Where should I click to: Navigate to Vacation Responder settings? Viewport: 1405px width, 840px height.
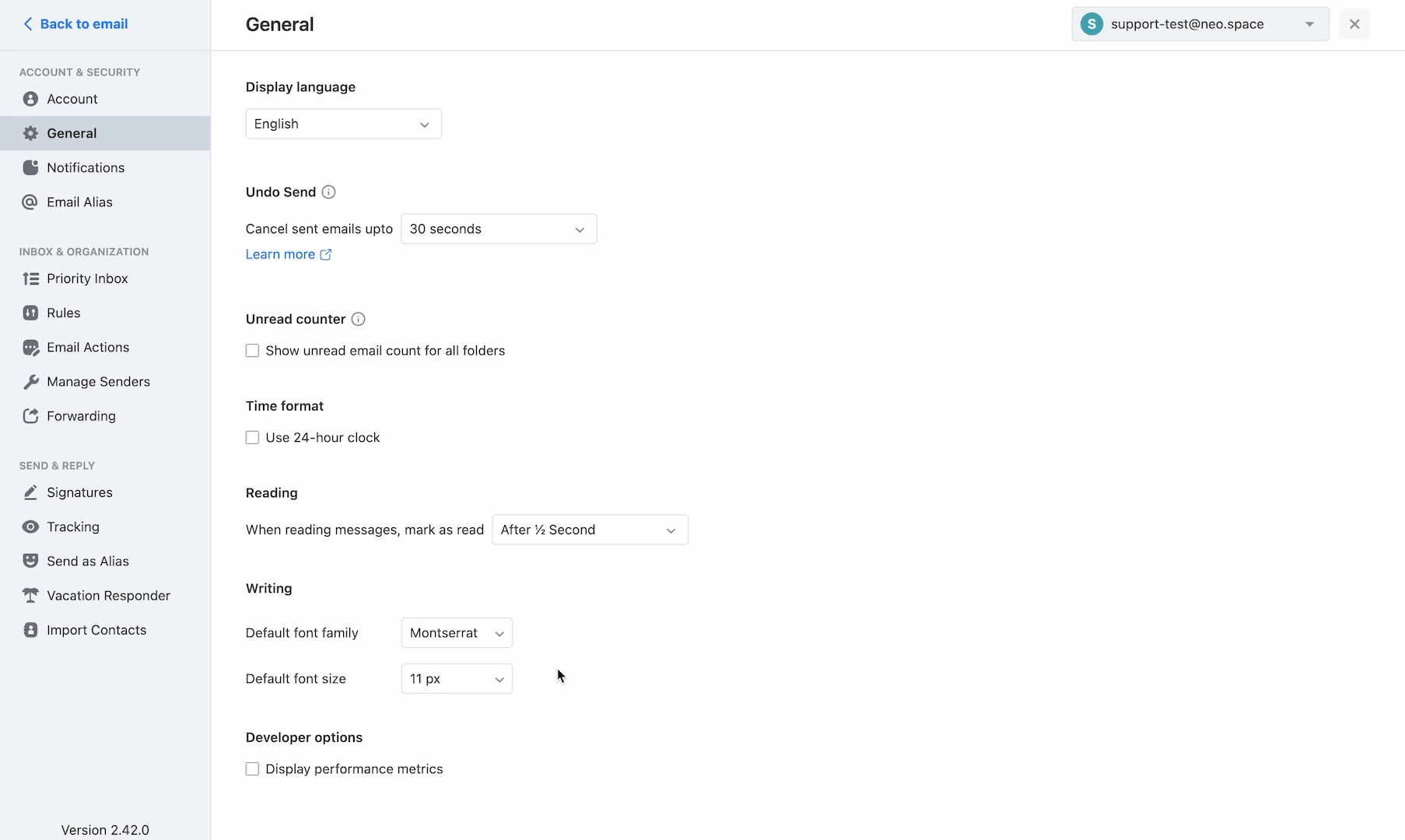click(x=105, y=596)
